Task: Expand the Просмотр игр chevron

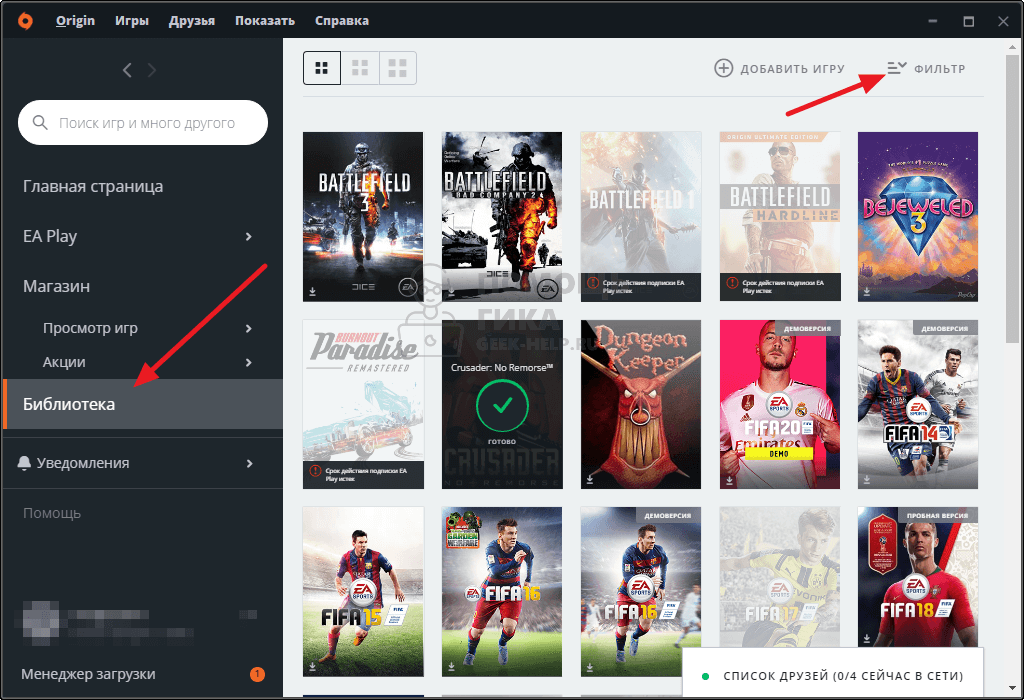Action: tap(248, 328)
